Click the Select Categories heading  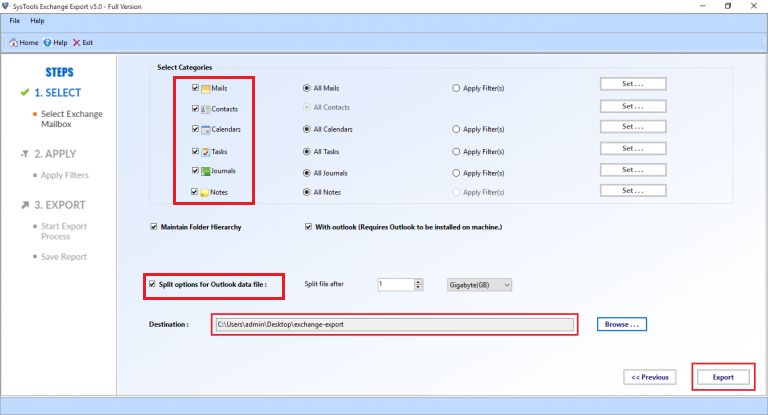tap(185, 67)
